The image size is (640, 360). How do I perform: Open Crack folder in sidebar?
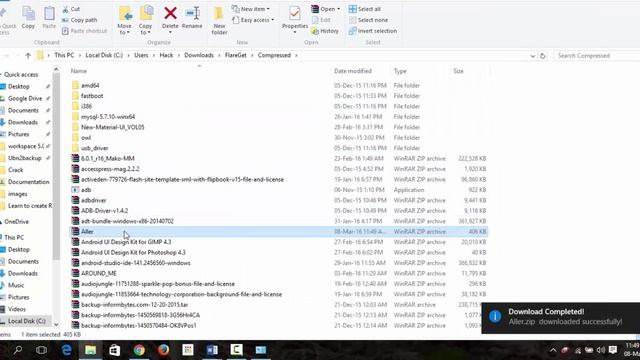click(x=16, y=170)
